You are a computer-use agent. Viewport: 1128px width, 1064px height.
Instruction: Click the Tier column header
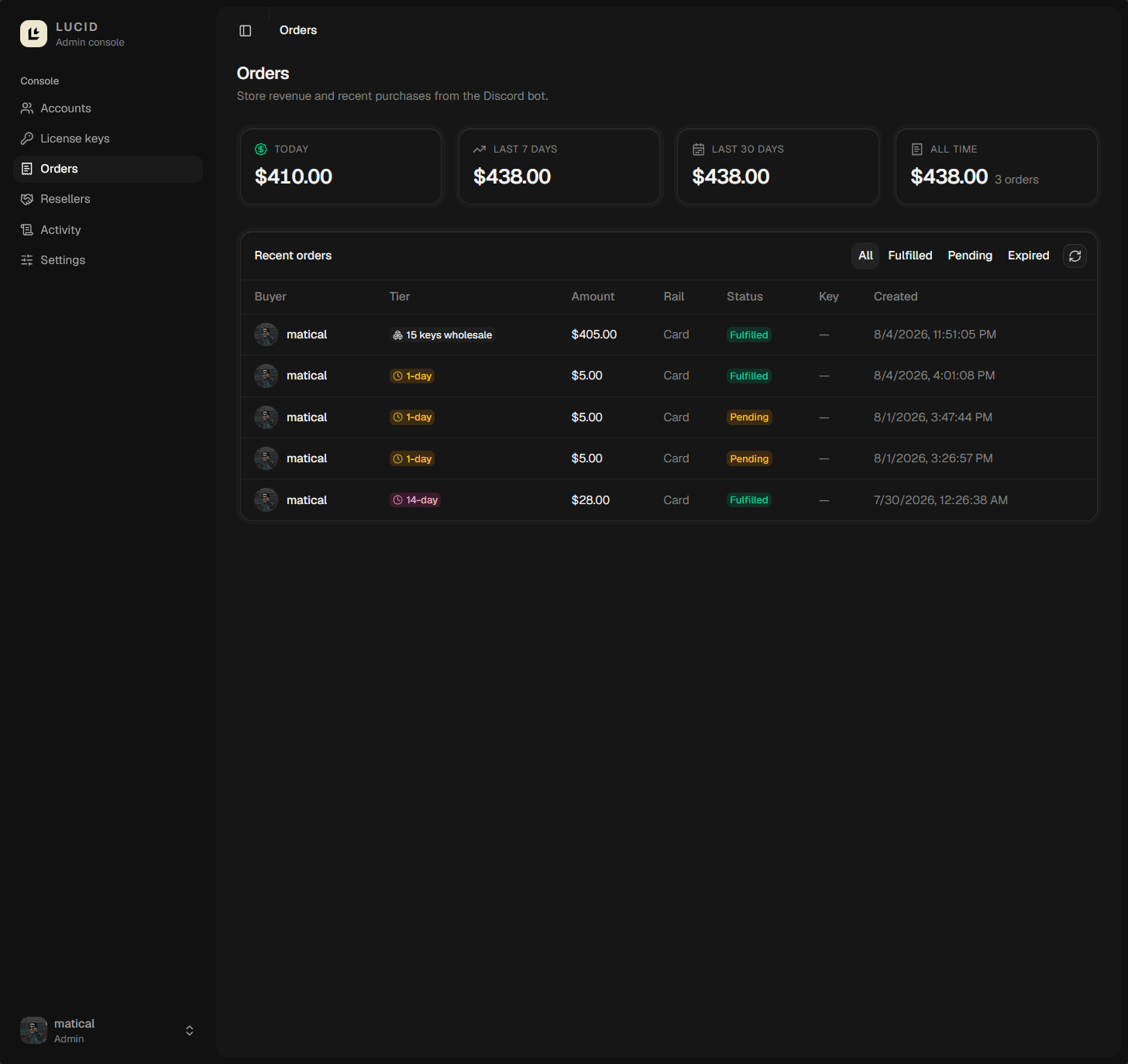tap(400, 297)
